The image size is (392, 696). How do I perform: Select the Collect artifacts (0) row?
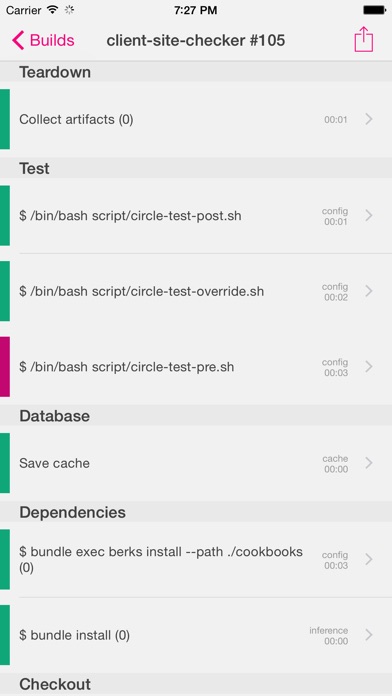pyautogui.click(x=196, y=119)
